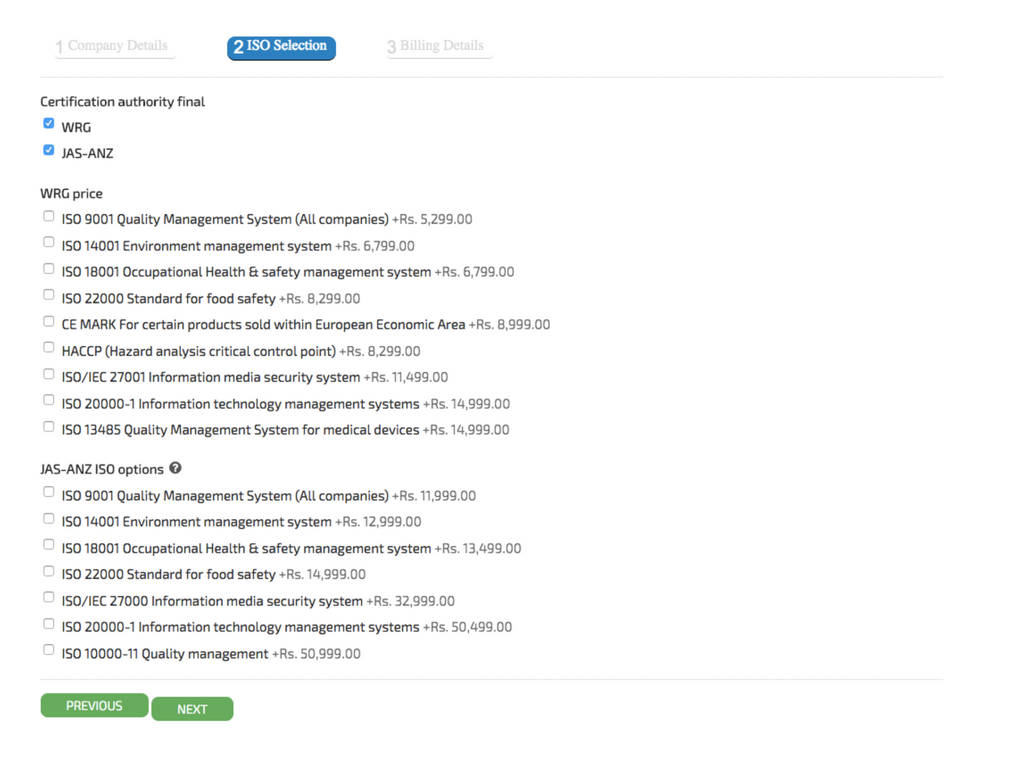Click the help icon beside JAS-ANZ ISO options

(x=175, y=468)
